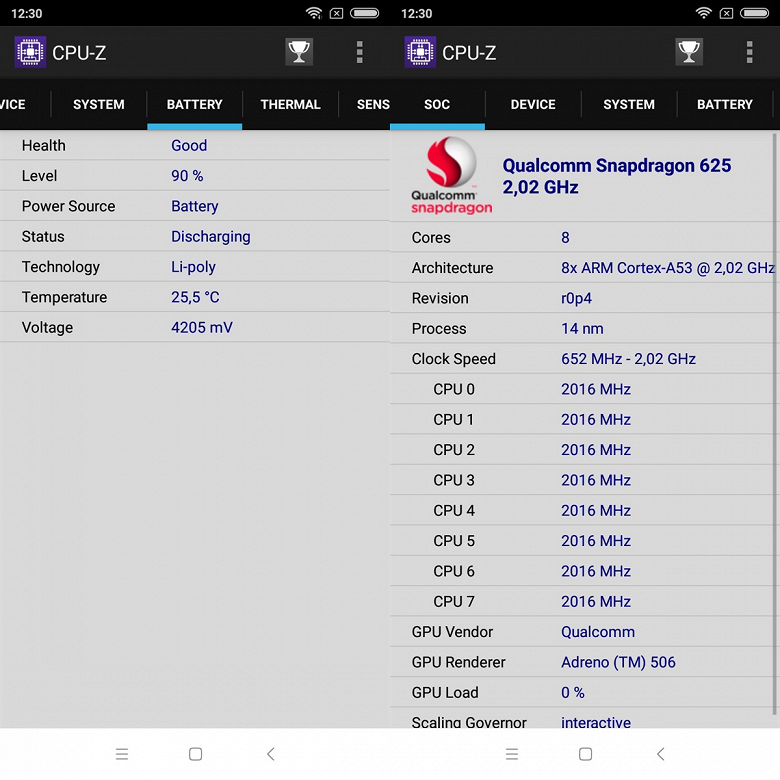The height and width of the screenshot is (780, 780).
Task: Tap the battery indicator in left status bar
Action: click(365, 13)
